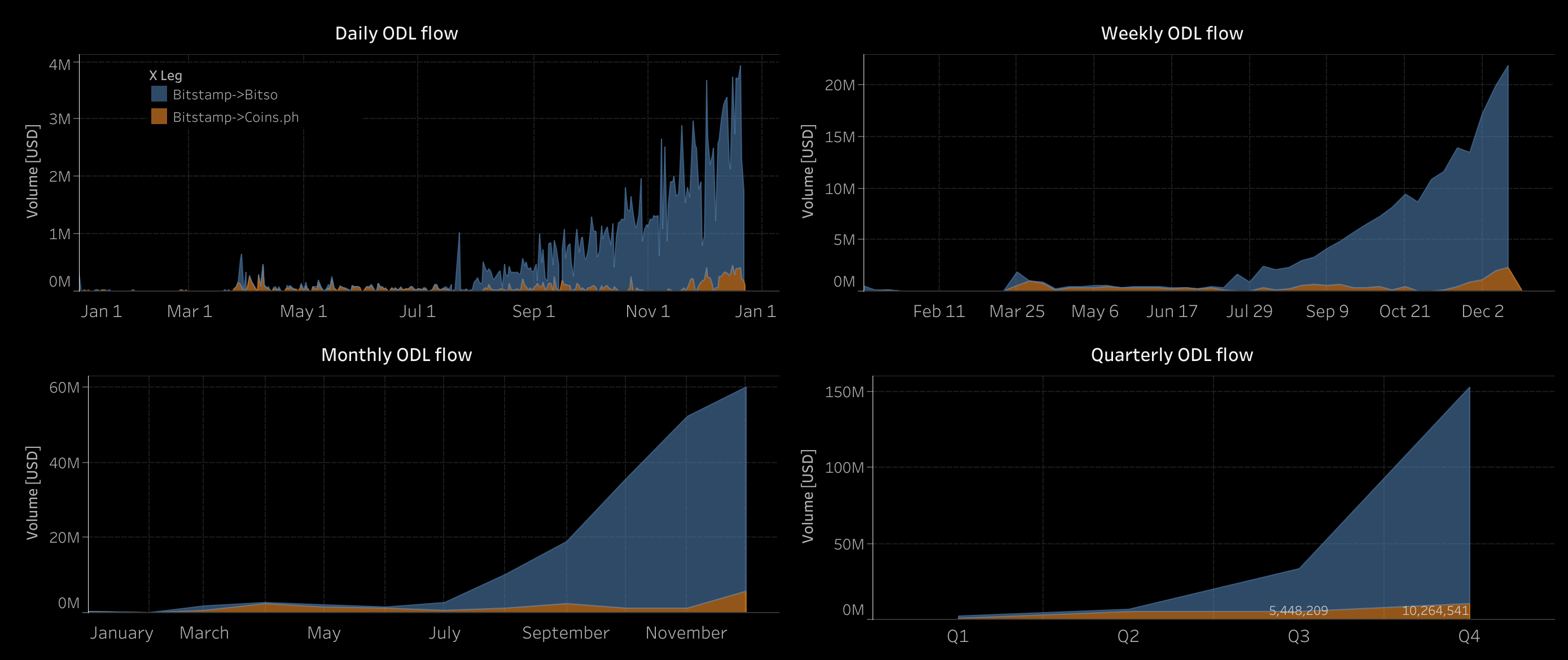Click the Mar 1 tick on daily chart
The width and height of the screenshot is (1568, 660).
(189, 311)
